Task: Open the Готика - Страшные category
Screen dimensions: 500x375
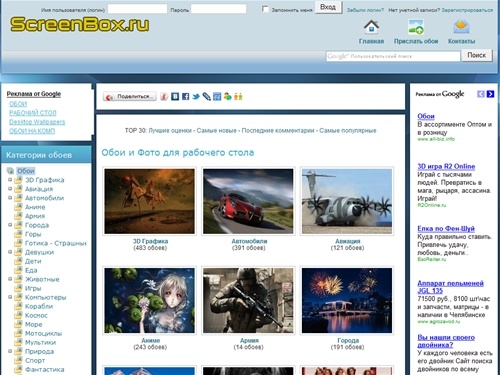Action: 56,243
